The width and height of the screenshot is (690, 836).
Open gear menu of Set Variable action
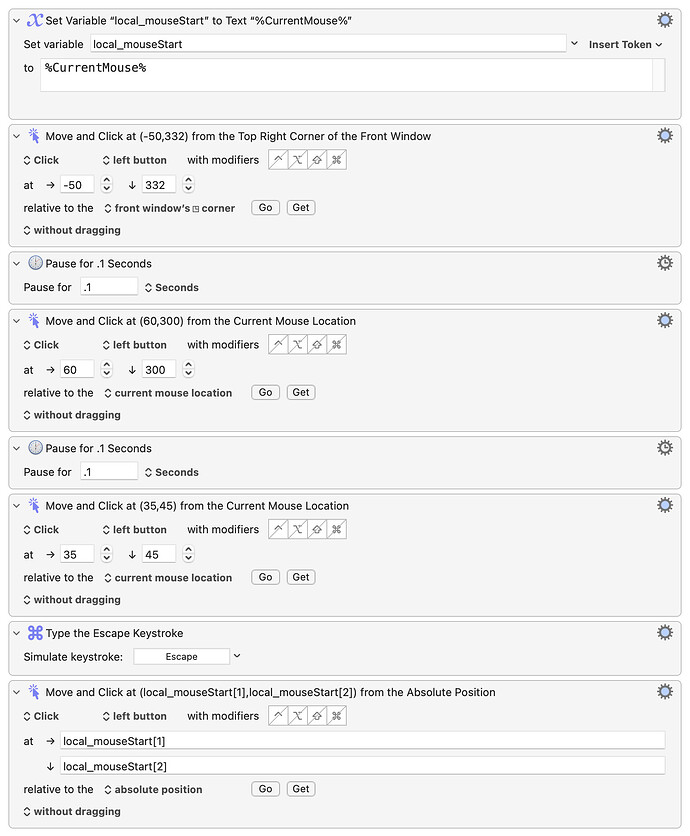pyautogui.click(x=664, y=20)
